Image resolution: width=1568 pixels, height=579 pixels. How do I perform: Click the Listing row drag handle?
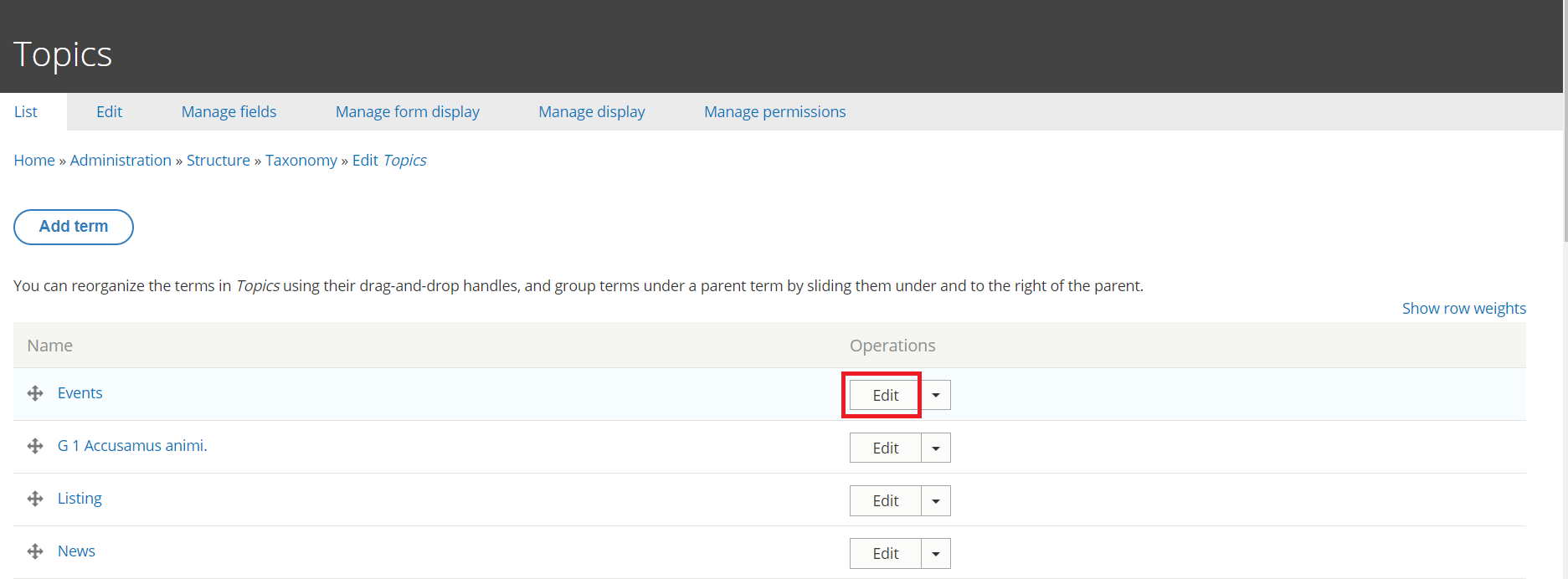35,499
